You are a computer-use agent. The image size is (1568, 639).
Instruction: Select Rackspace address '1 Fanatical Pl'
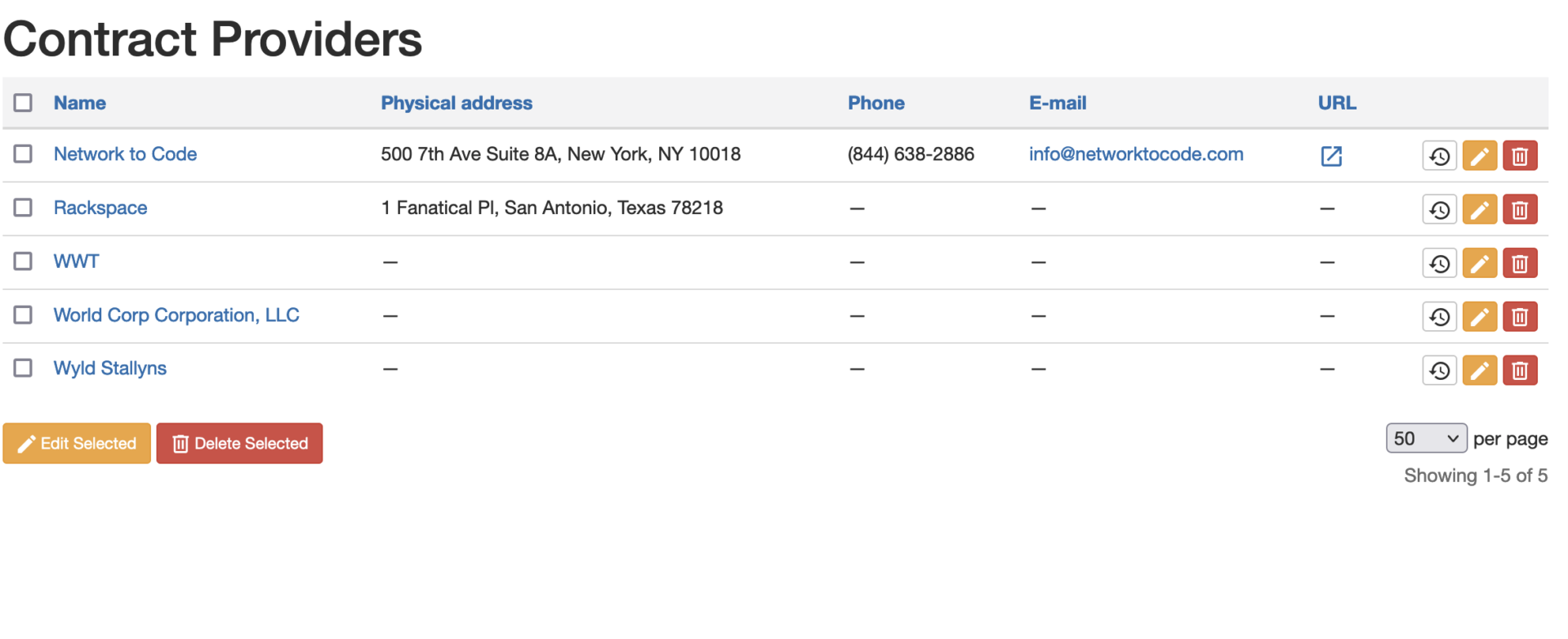point(438,208)
